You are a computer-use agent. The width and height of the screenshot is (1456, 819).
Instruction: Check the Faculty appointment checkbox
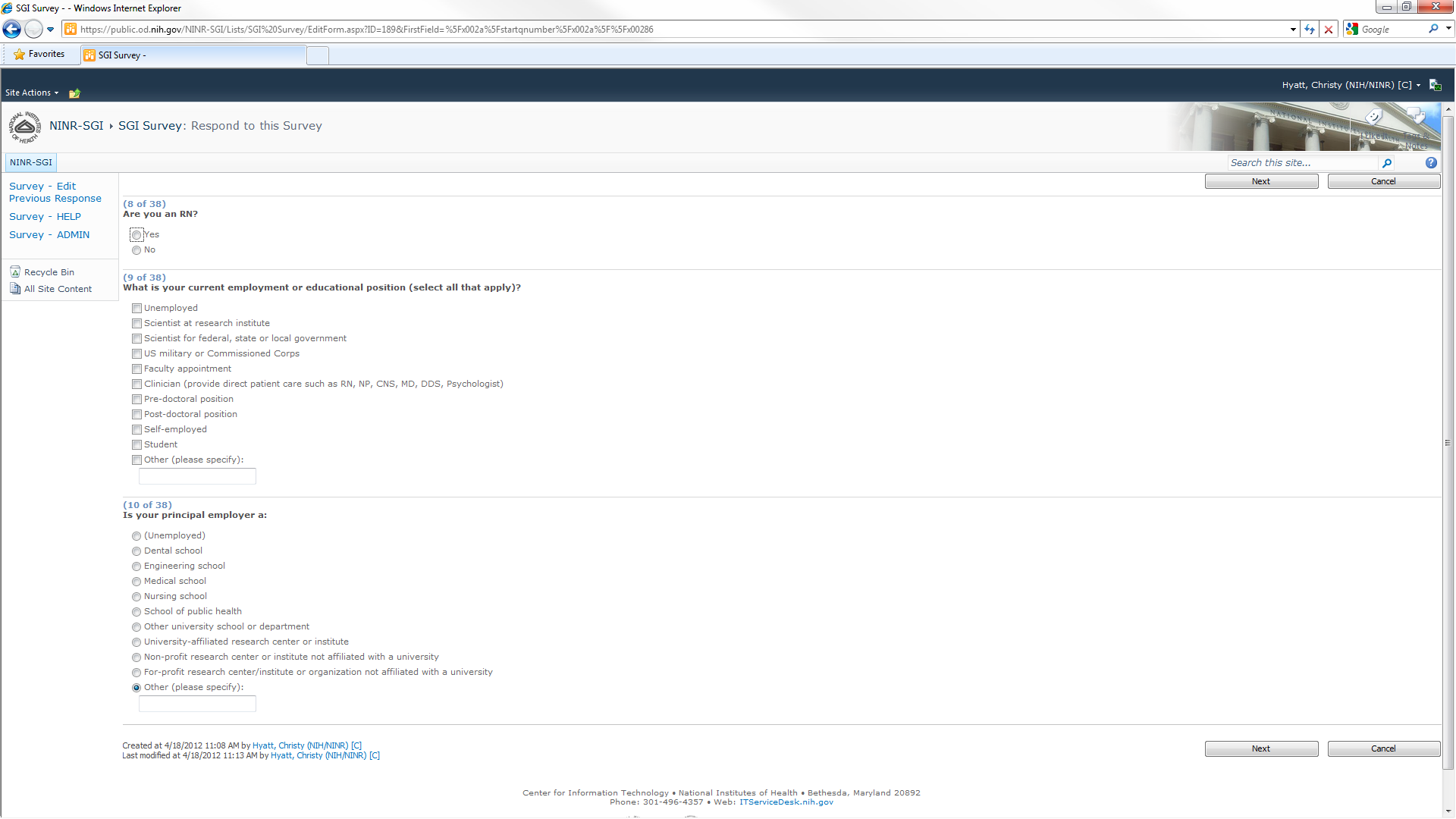tap(137, 369)
